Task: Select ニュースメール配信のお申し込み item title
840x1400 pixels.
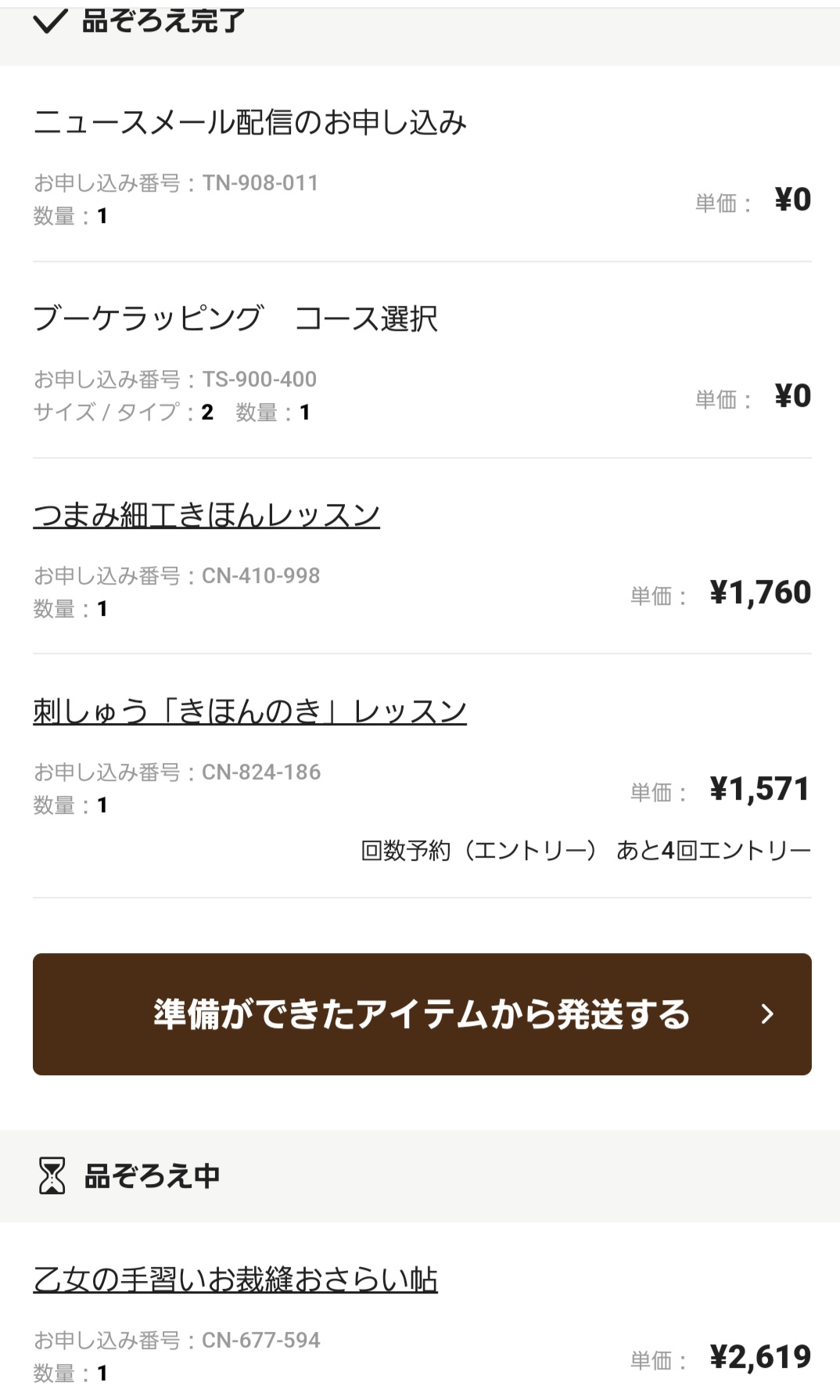Action: pos(250,123)
